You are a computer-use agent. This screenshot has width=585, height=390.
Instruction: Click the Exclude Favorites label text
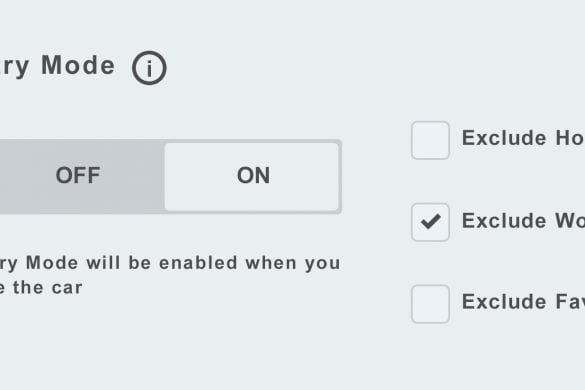point(523,302)
